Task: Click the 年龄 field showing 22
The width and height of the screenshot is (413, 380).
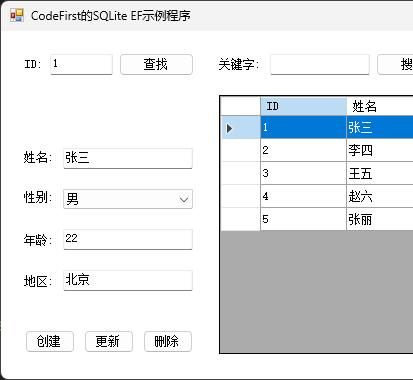Action: point(128,239)
